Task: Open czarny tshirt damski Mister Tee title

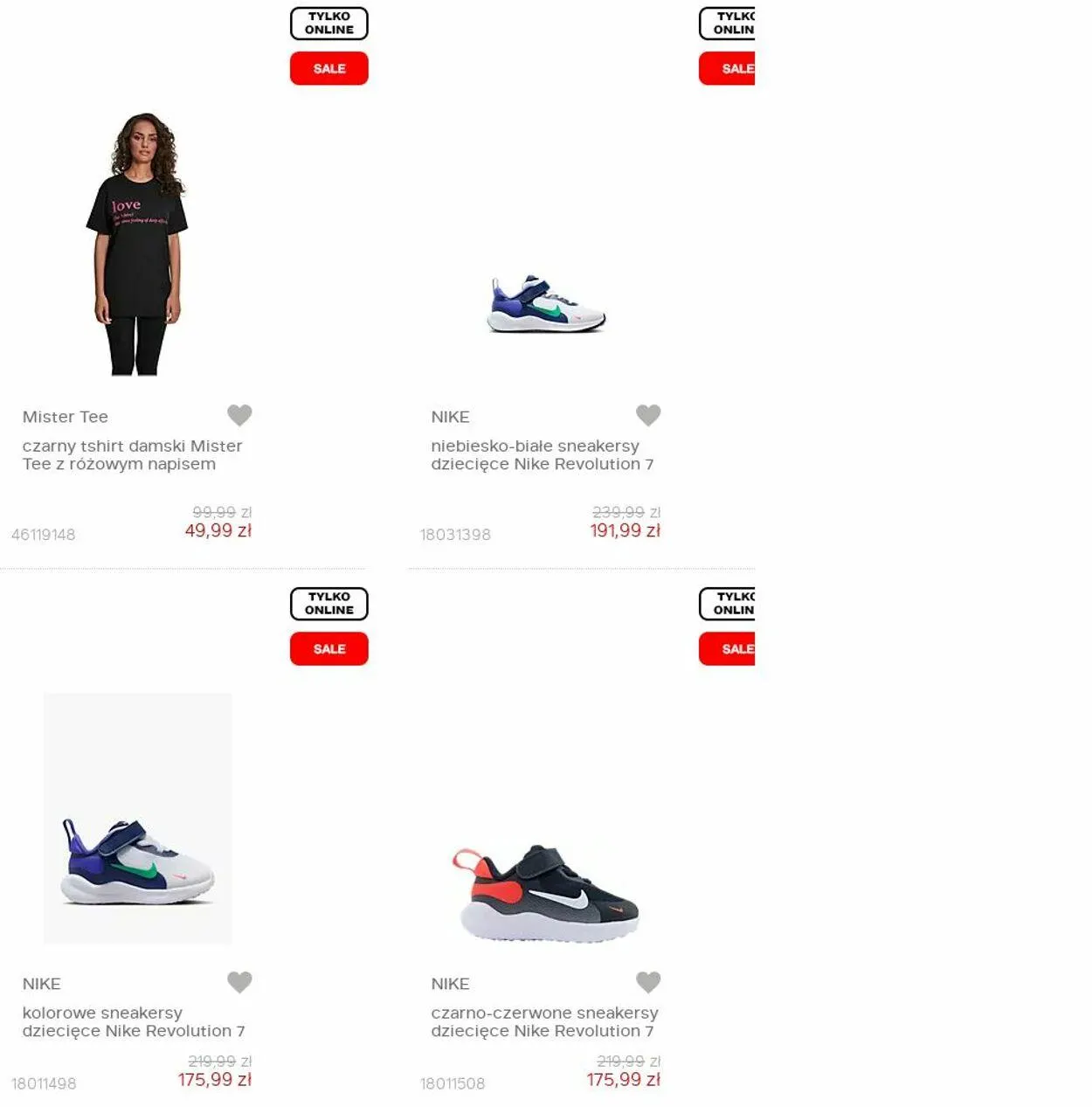Action: point(132,455)
